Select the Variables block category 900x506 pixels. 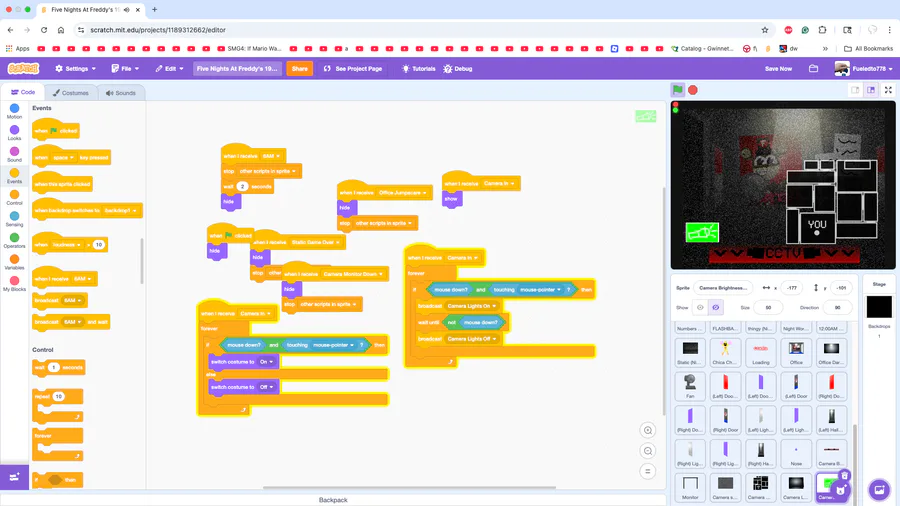click(14, 262)
